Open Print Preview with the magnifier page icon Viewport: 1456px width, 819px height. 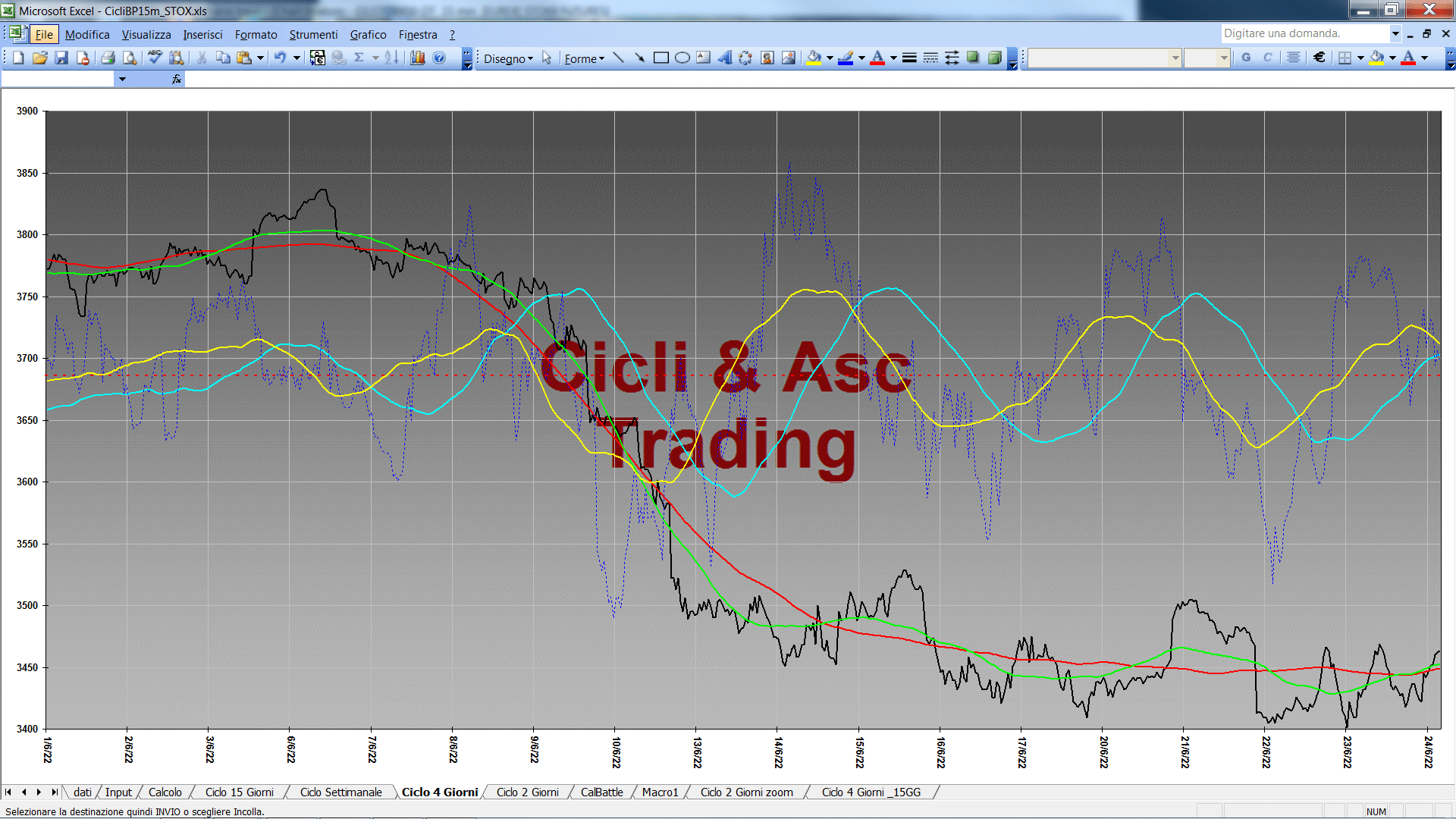pyautogui.click(x=130, y=58)
